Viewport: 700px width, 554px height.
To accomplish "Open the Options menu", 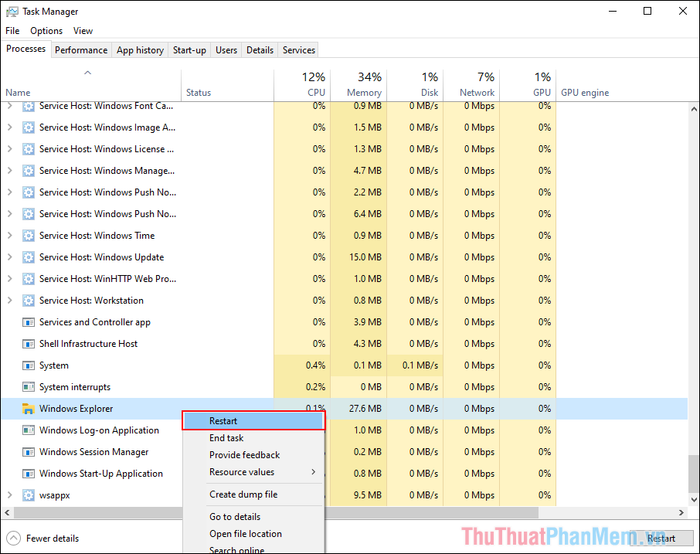I will (46, 31).
